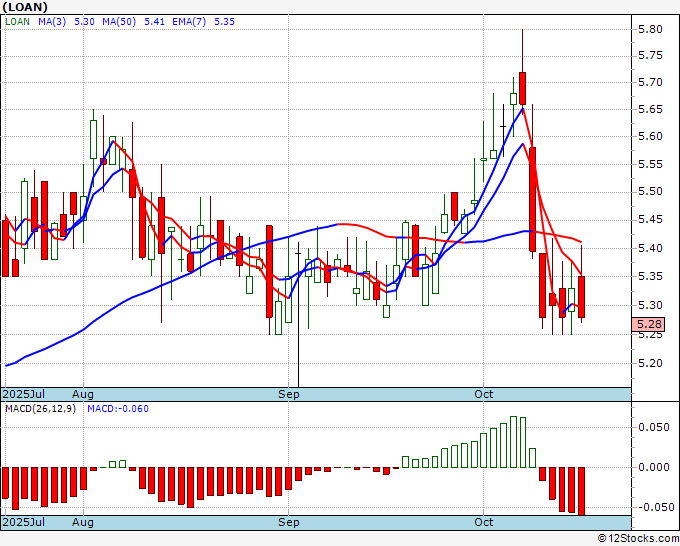Viewport: 680px width, 546px height.
Task: Click the green LOAN legend label
Action: 17,22
